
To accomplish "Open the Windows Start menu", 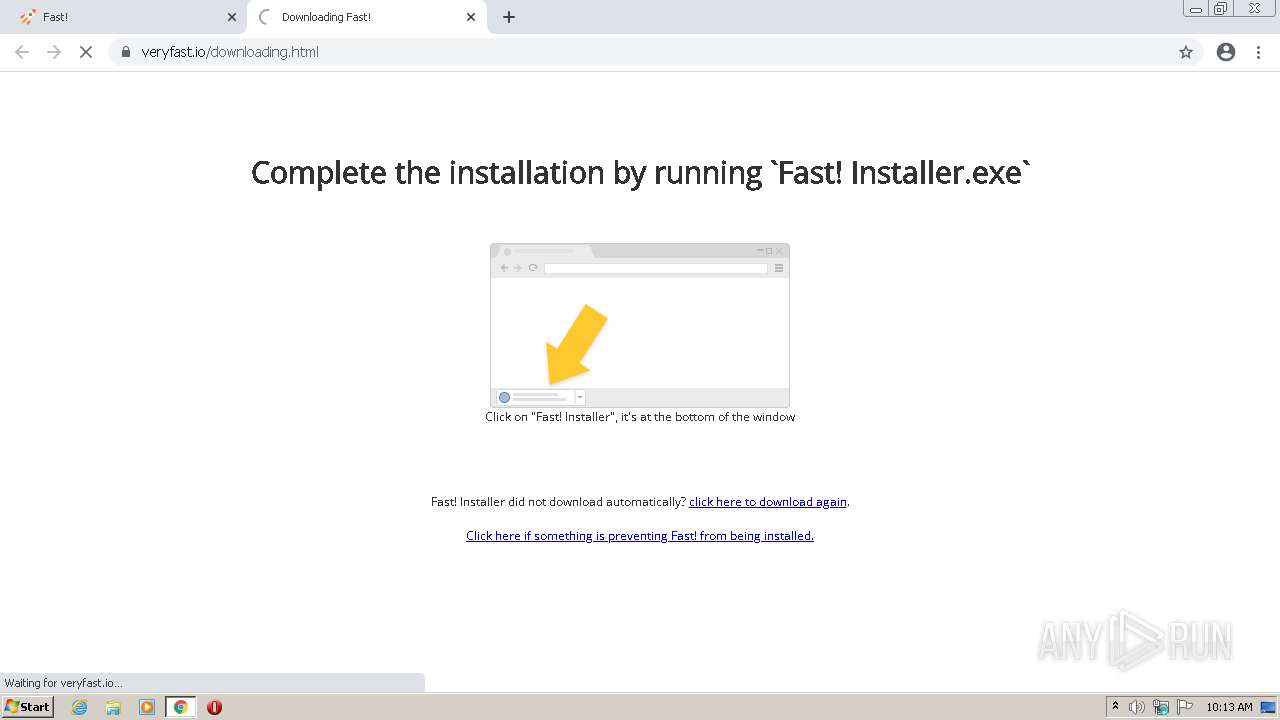I will pyautogui.click(x=28, y=707).
